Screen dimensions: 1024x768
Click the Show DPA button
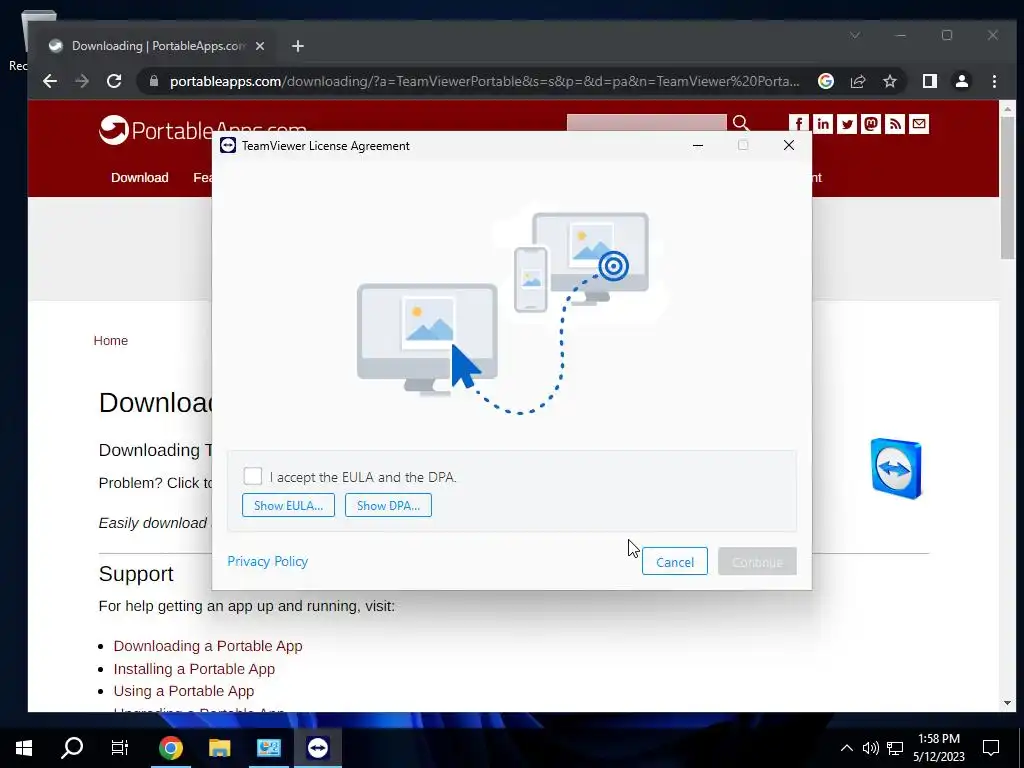click(x=388, y=505)
